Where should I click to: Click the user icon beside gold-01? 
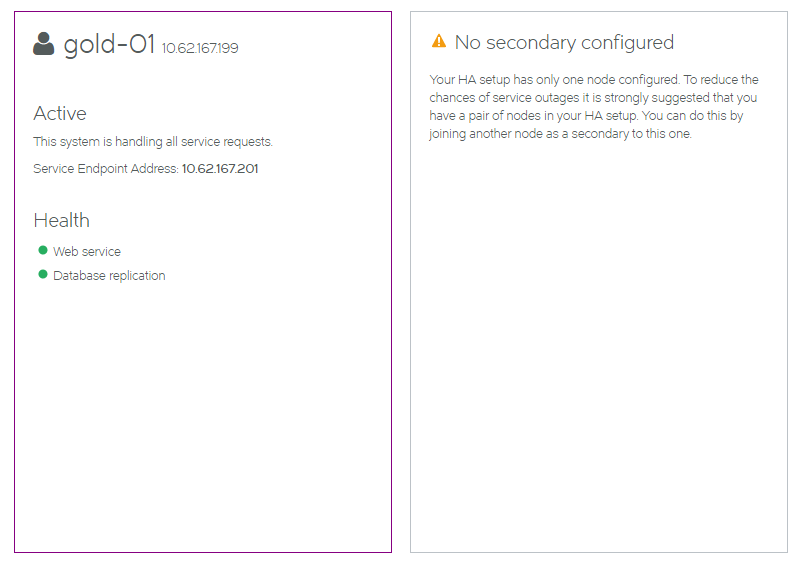(x=43, y=44)
